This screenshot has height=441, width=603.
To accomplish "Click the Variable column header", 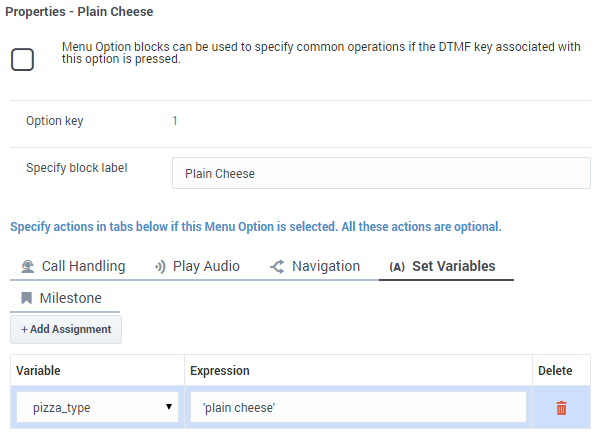I will (38, 371).
